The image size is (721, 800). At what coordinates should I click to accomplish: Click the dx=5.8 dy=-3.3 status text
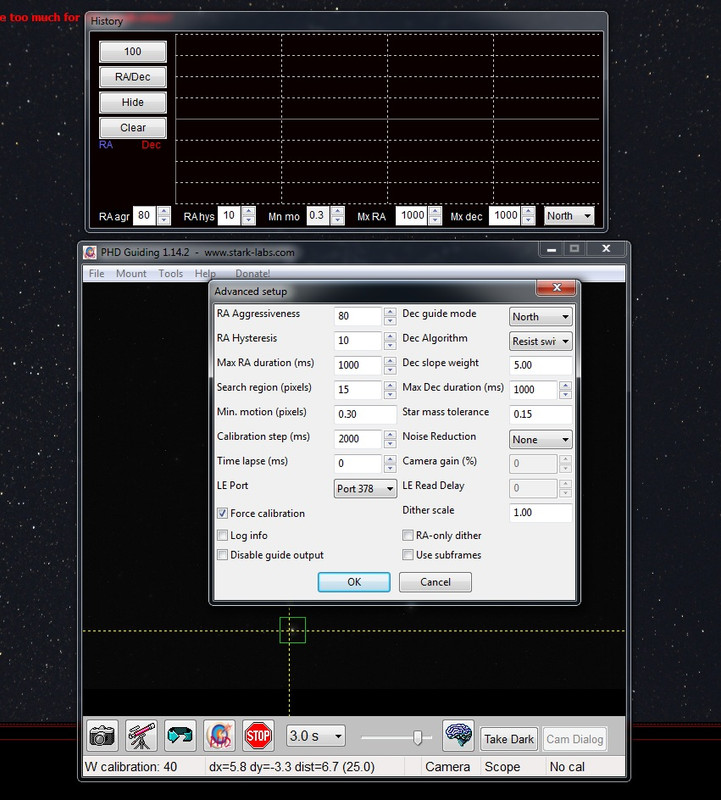tap(292, 766)
